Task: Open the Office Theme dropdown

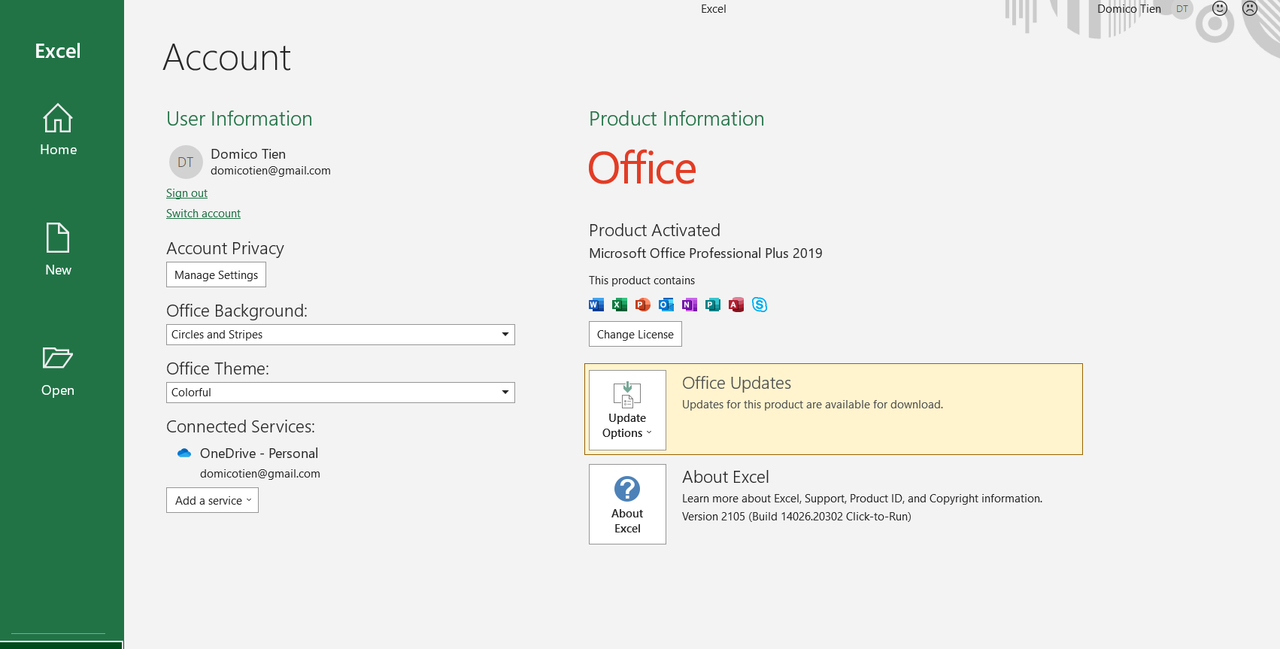Action: (x=340, y=392)
